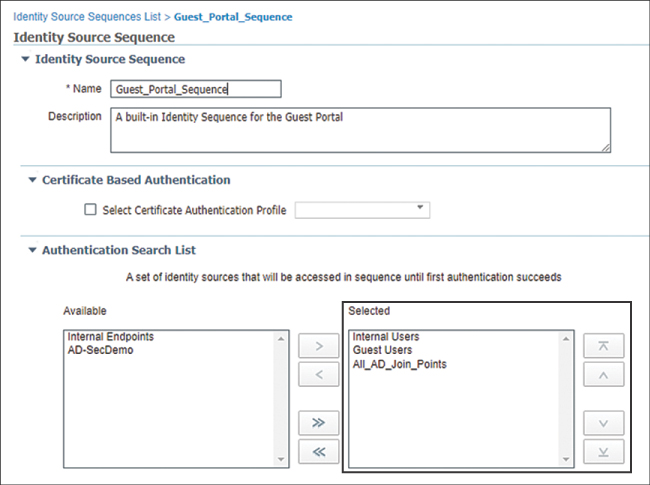Image resolution: width=650 pixels, height=485 pixels.
Task: Click the move down arrow button
Action: 604,423
